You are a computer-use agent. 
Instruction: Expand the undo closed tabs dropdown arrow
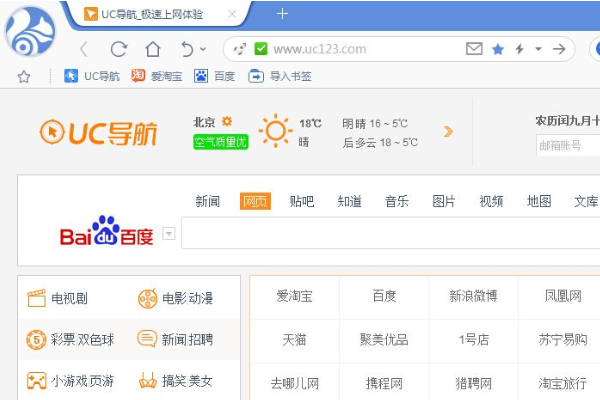(x=203, y=49)
